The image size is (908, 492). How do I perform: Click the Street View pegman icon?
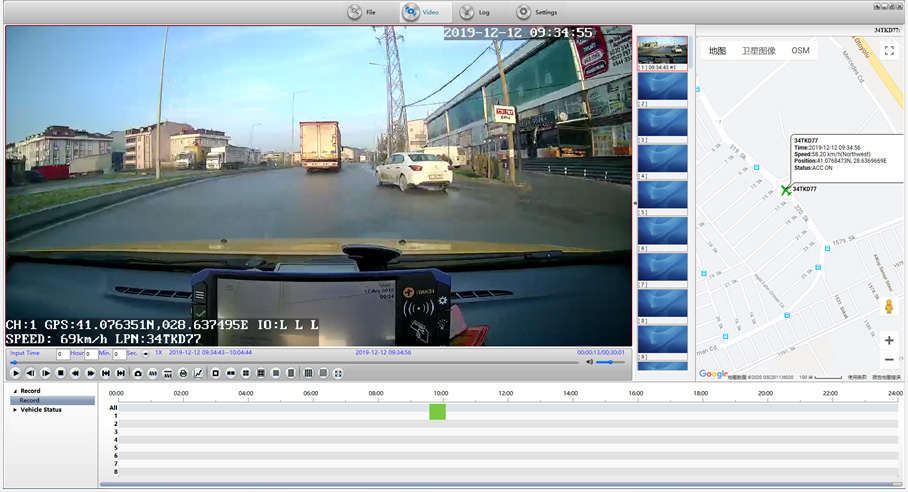click(889, 306)
